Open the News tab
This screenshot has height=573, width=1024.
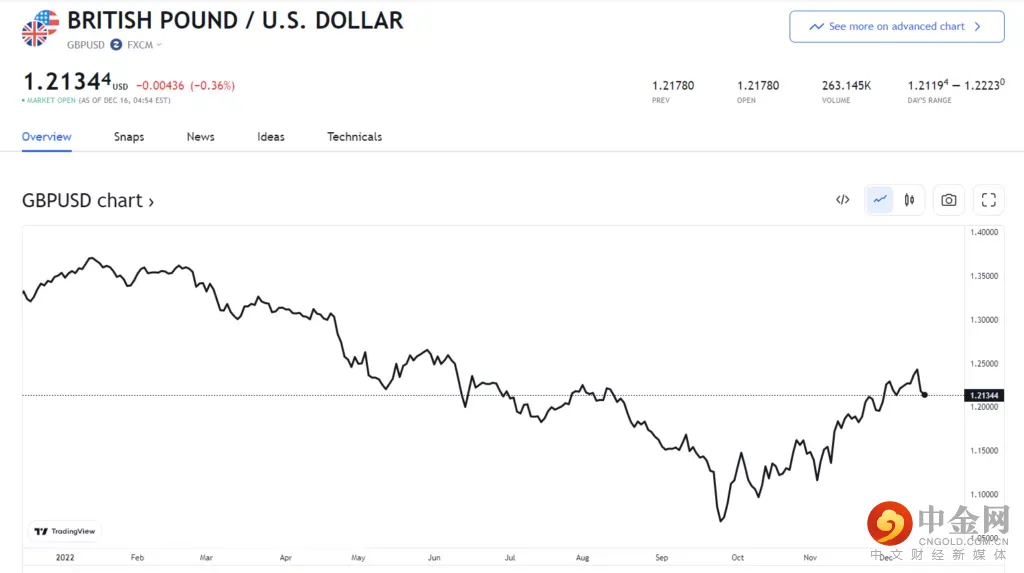click(200, 137)
